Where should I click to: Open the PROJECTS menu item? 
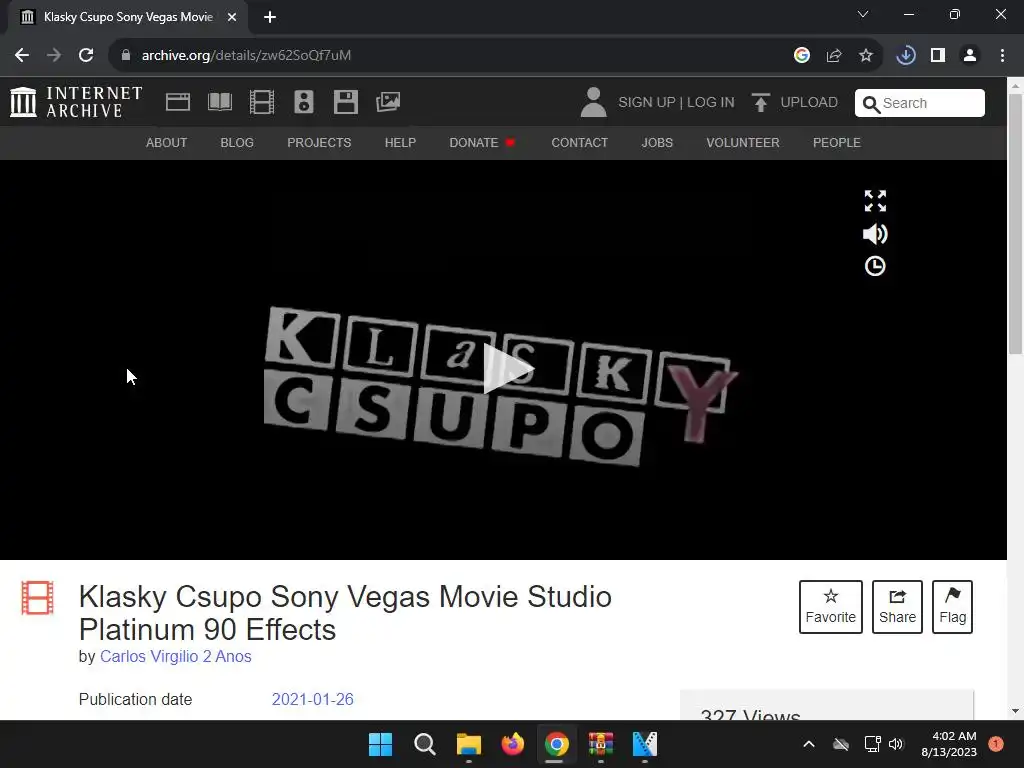click(x=319, y=142)
